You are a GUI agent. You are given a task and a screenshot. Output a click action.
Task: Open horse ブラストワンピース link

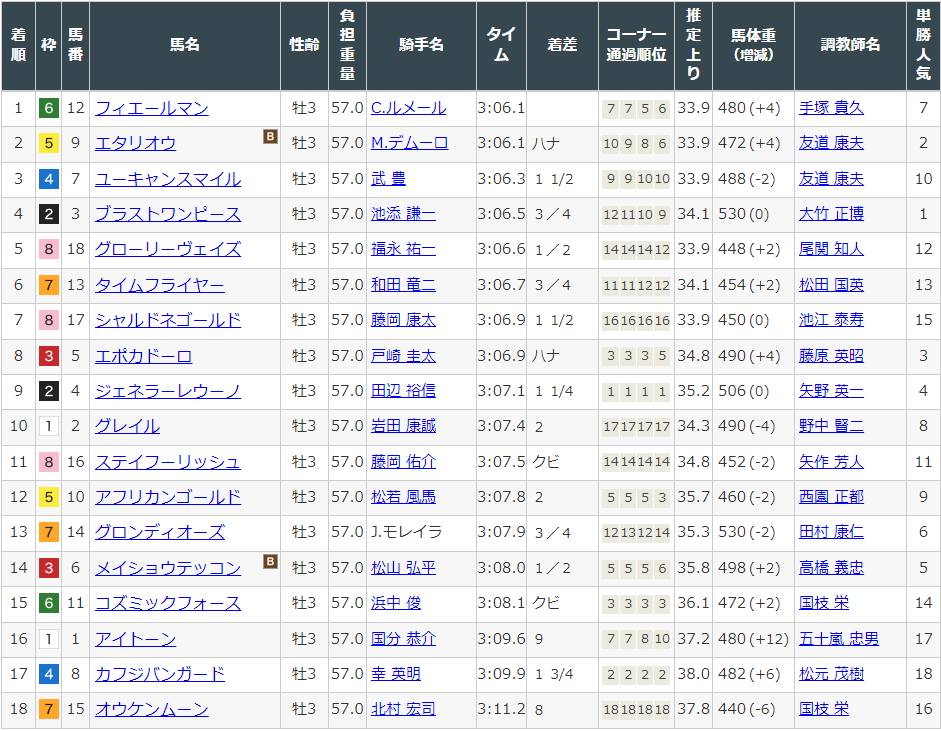point(168,214)
